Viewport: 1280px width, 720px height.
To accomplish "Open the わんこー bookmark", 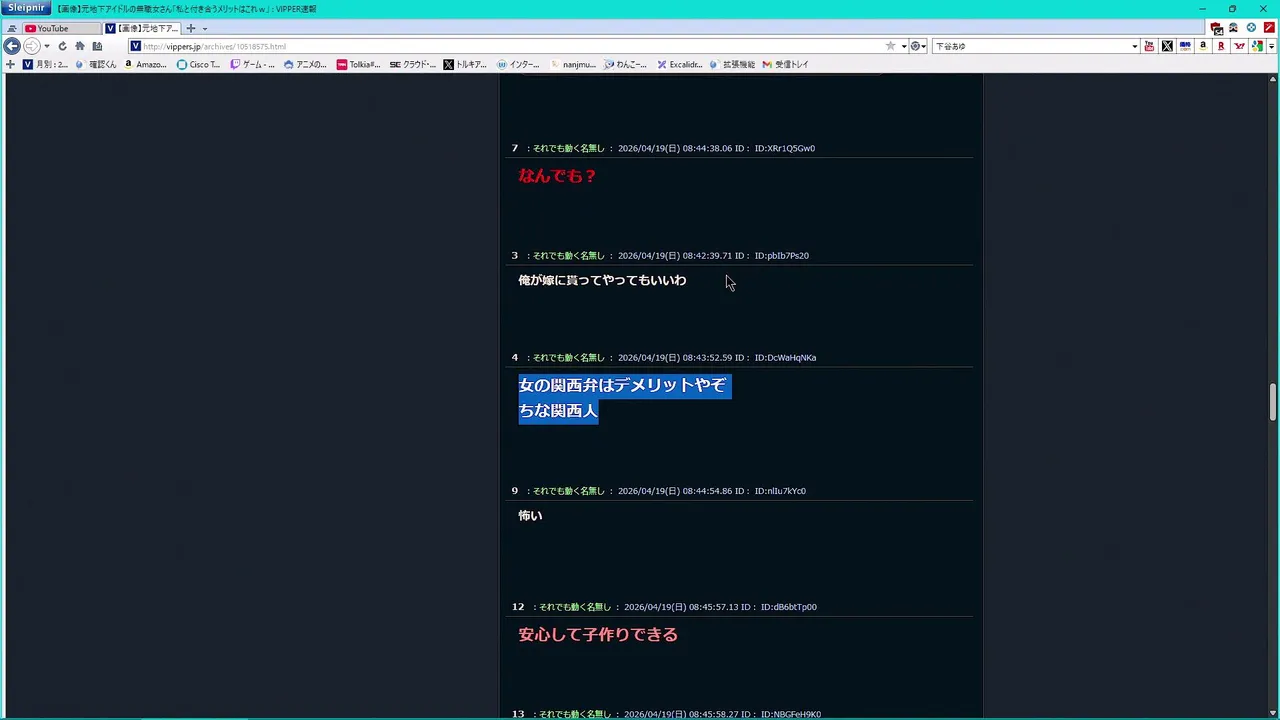I will point(625,64).
